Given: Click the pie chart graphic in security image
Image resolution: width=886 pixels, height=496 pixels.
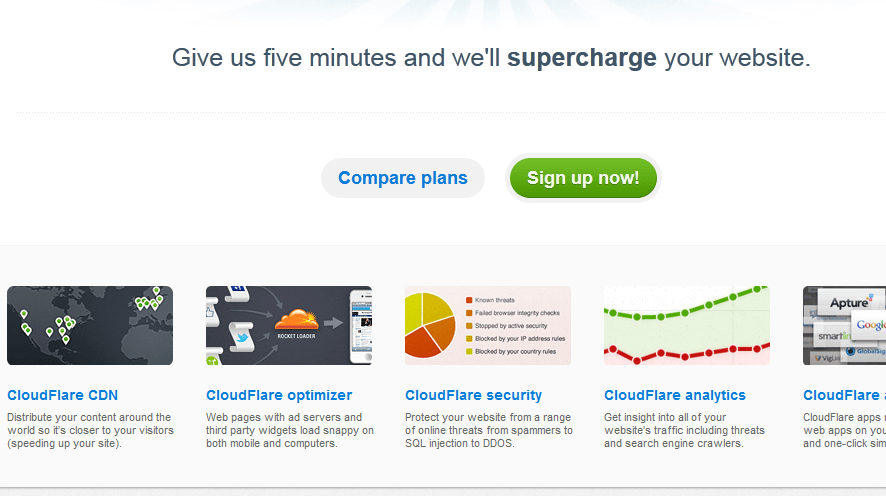Looking at the screenshot, I should pos(429,325).
